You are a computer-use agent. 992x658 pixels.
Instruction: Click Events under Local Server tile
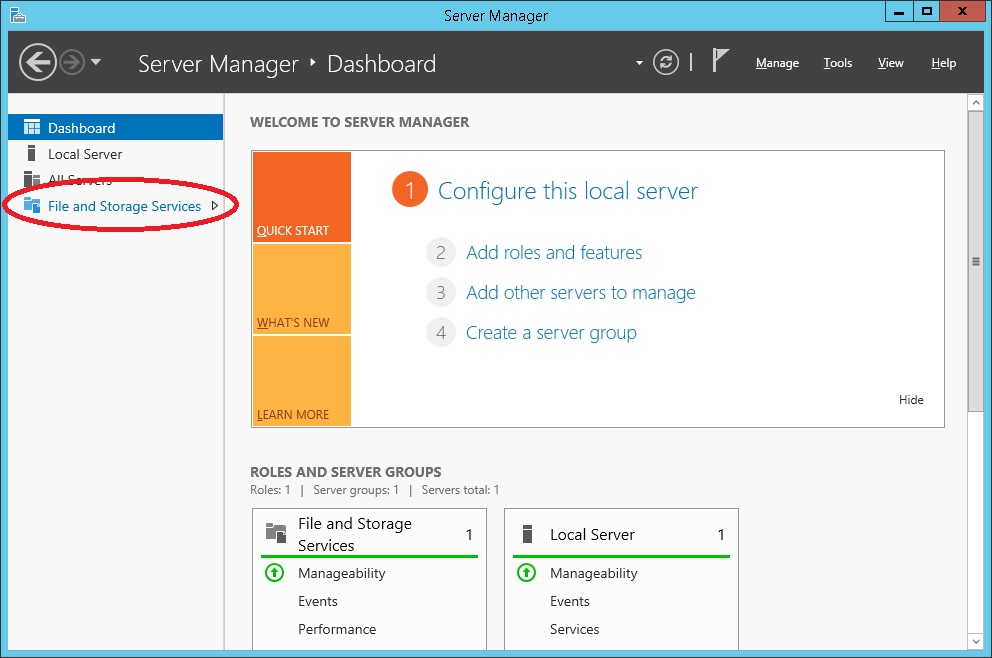pos(570,601)
